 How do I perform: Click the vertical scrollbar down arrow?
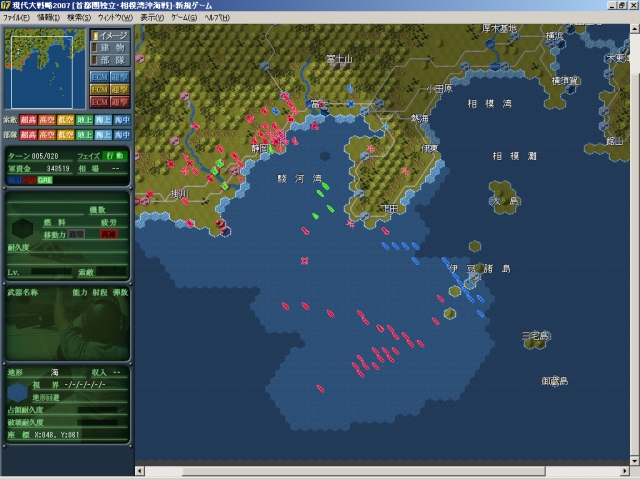pos(635,461)
